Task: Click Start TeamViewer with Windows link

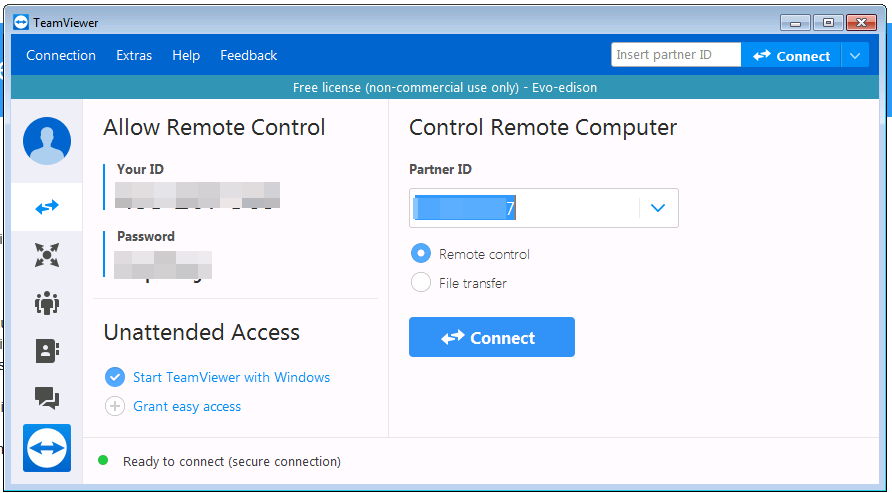Action: [x=232, y=377]
